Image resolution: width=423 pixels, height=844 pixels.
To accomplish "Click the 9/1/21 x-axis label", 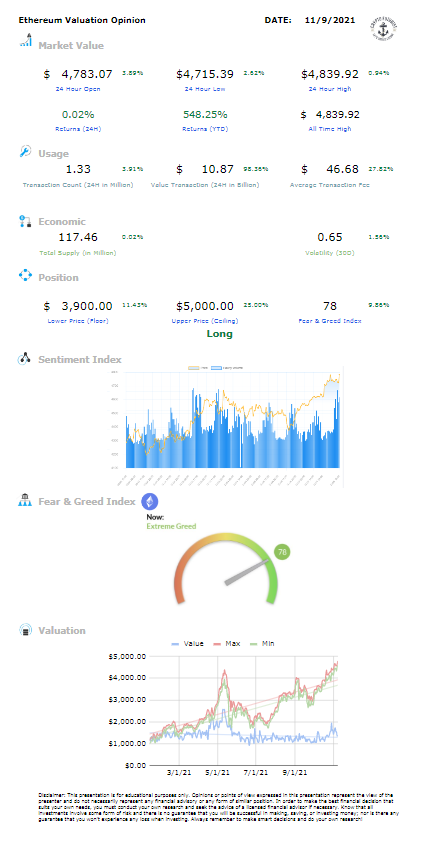I will pos(295,772).
